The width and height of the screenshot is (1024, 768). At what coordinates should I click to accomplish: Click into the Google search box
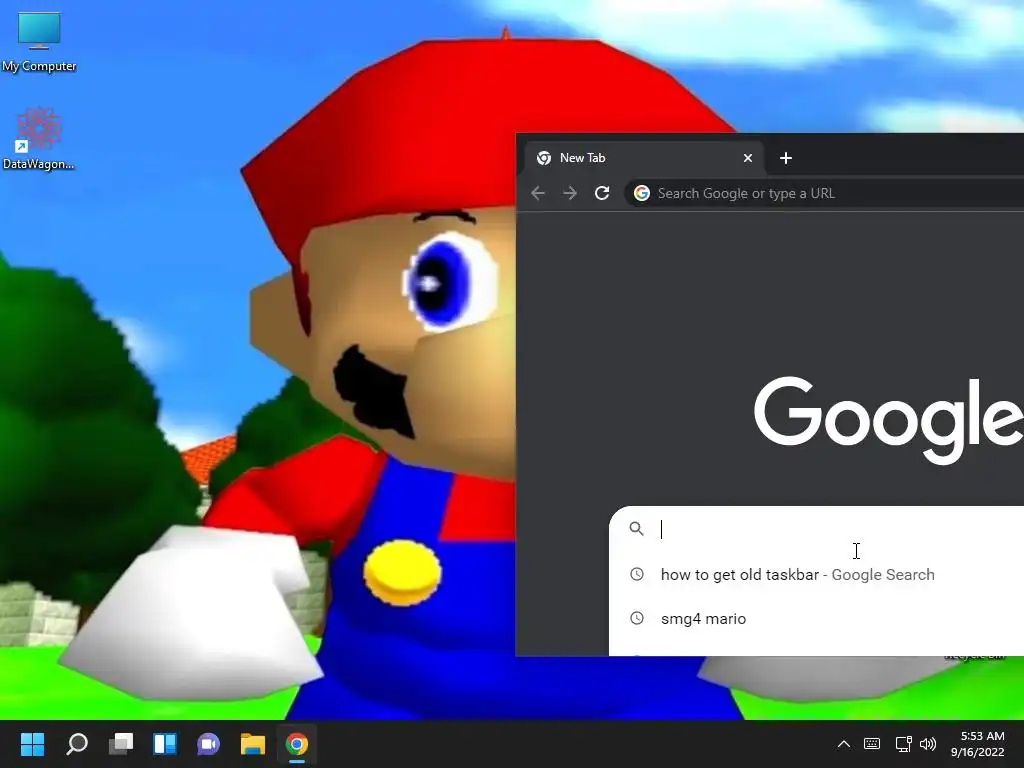[x=816, y=529]
